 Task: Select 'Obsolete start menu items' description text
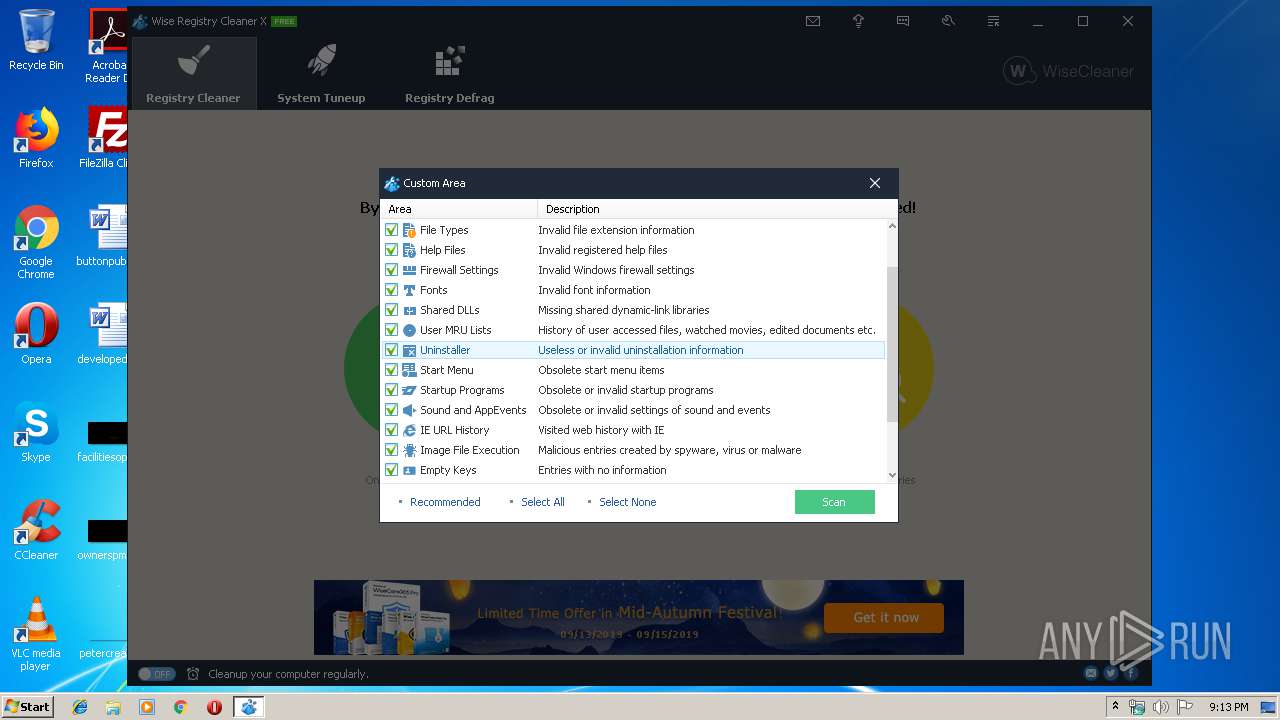(601, 370)
